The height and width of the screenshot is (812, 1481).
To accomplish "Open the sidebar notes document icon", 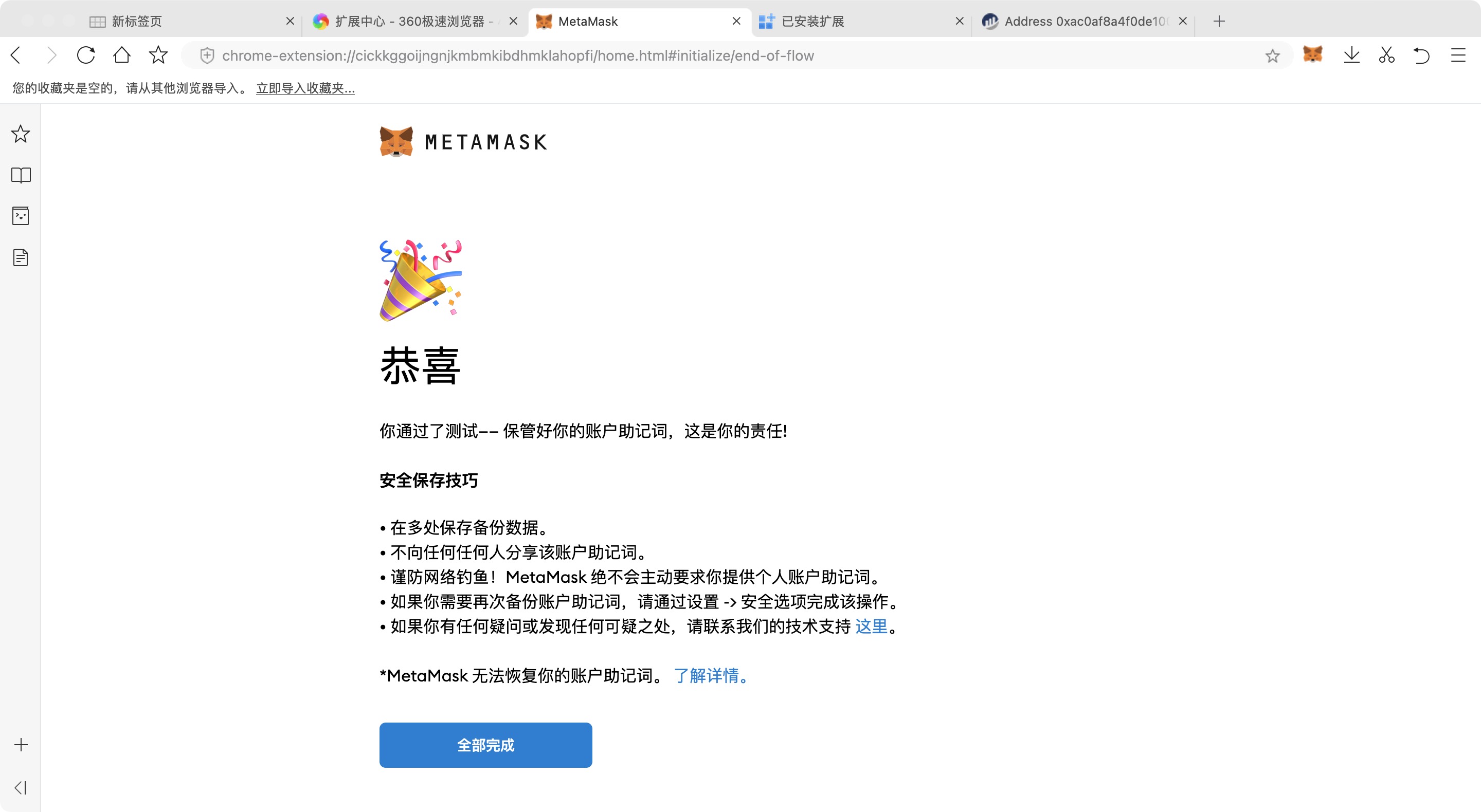I will point(21,257).
